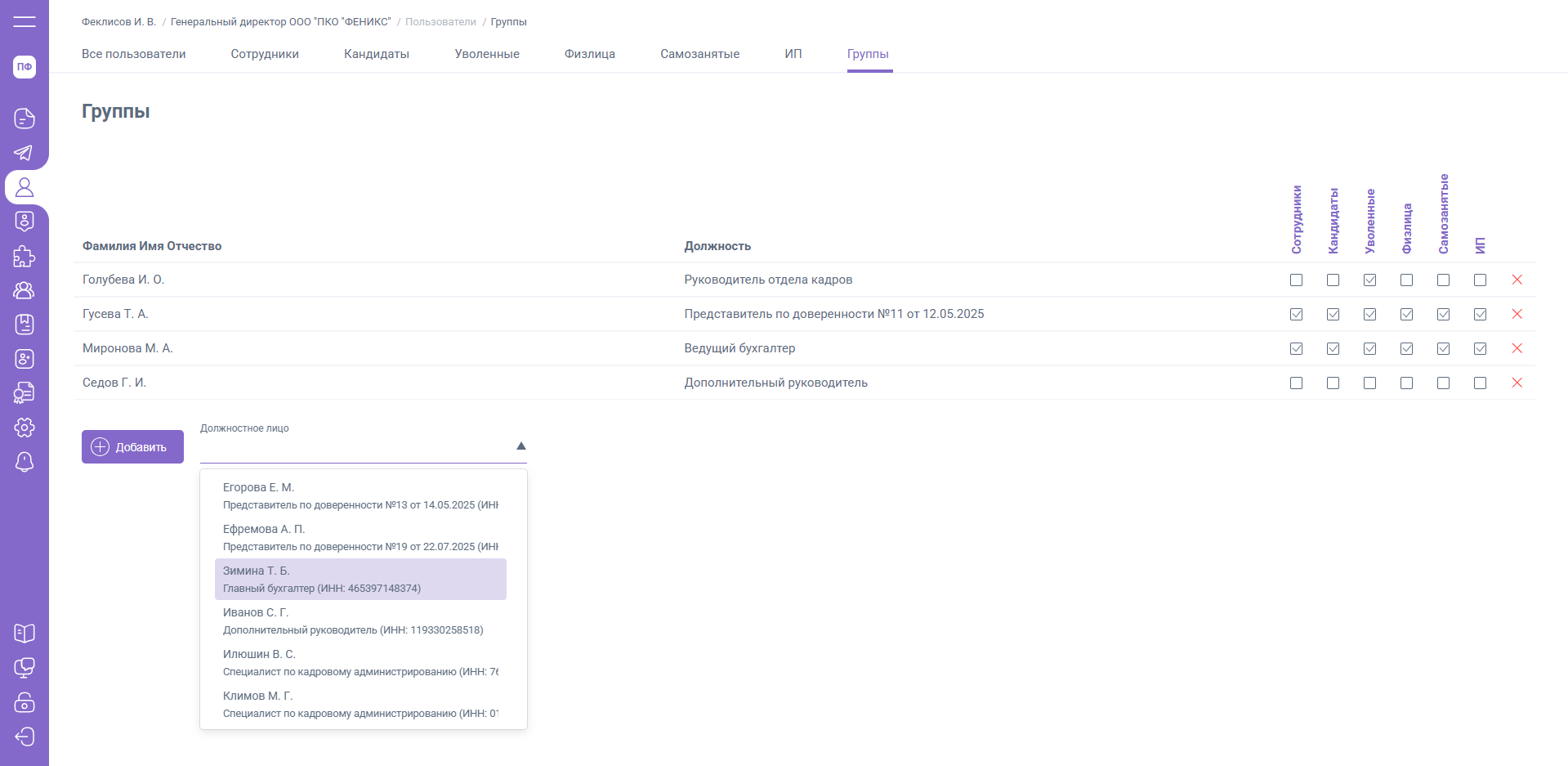Delete Седов Г. И. row with red X

(1517, 383)
